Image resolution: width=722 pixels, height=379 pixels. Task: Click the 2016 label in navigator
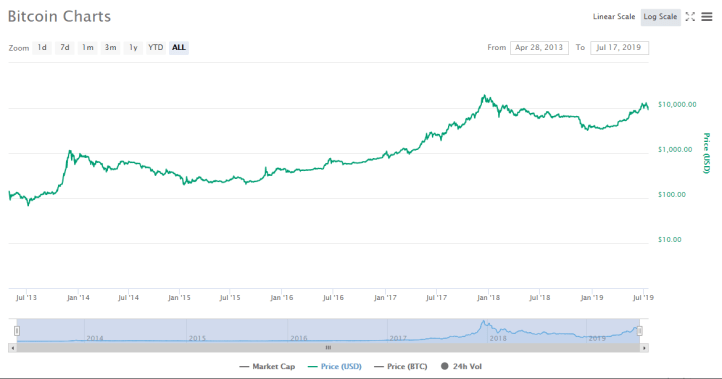[299, 338]
